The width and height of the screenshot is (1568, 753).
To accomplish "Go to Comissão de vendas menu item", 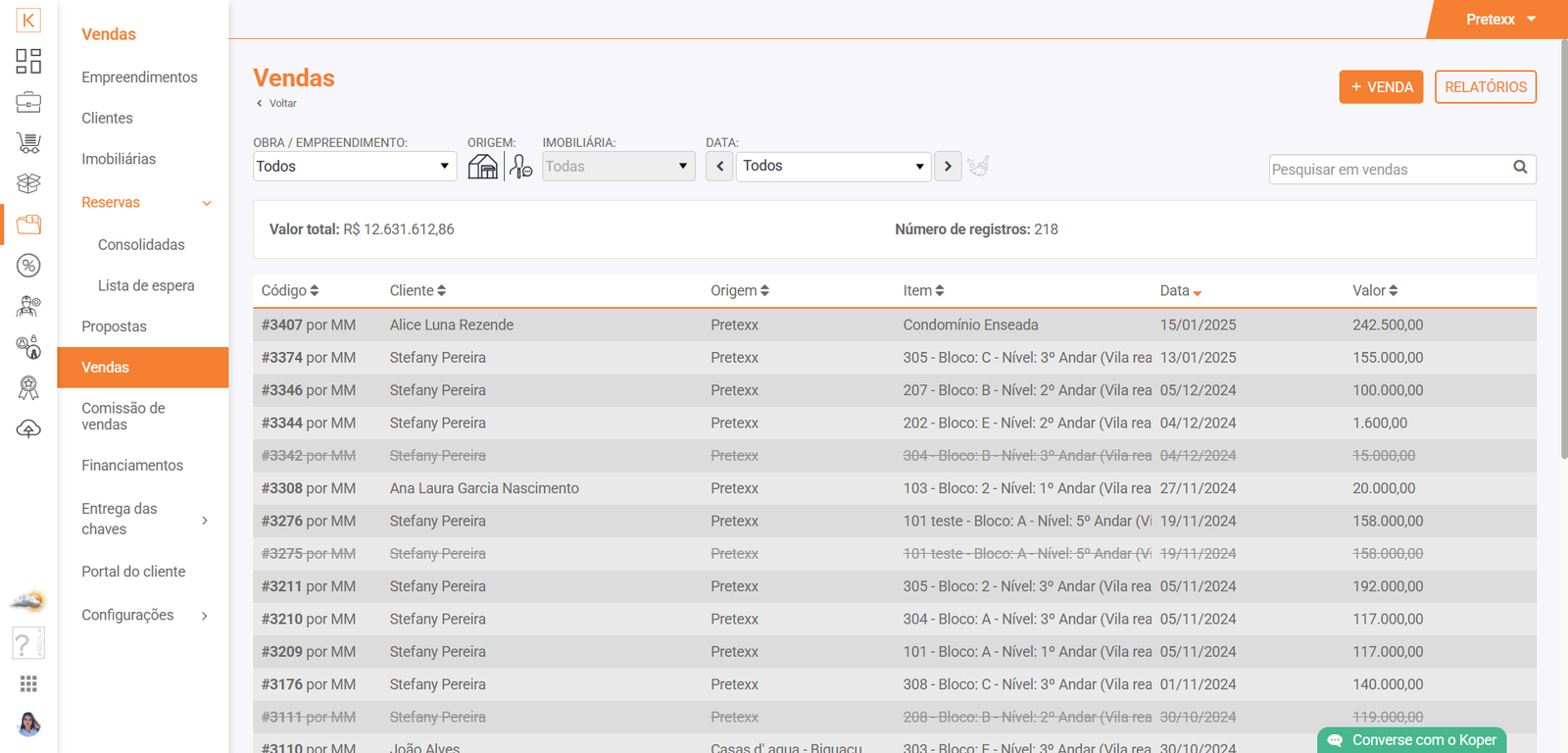I will pyautogui.click(x=123, y=416).
